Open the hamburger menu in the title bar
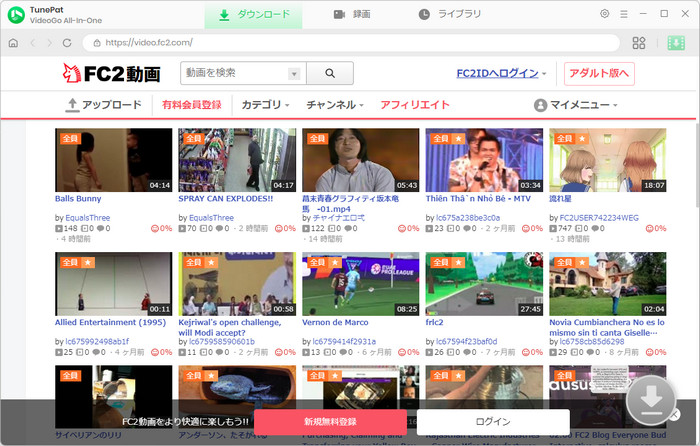Image resolution: width=700 pixels, height=446 pixels. tap(624, 14)
